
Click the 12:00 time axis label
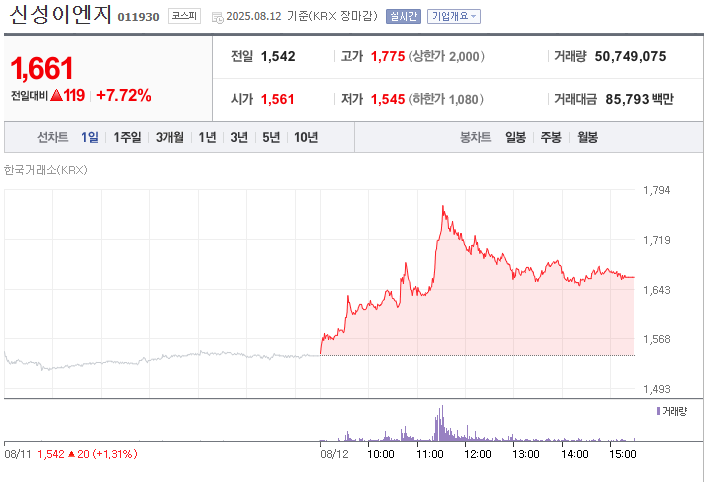[478, 454]
